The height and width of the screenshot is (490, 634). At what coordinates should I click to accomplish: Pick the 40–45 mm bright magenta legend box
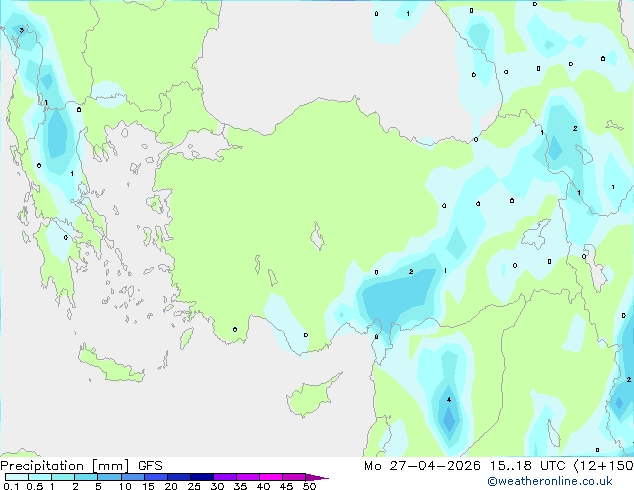click(x=271, y=477)
